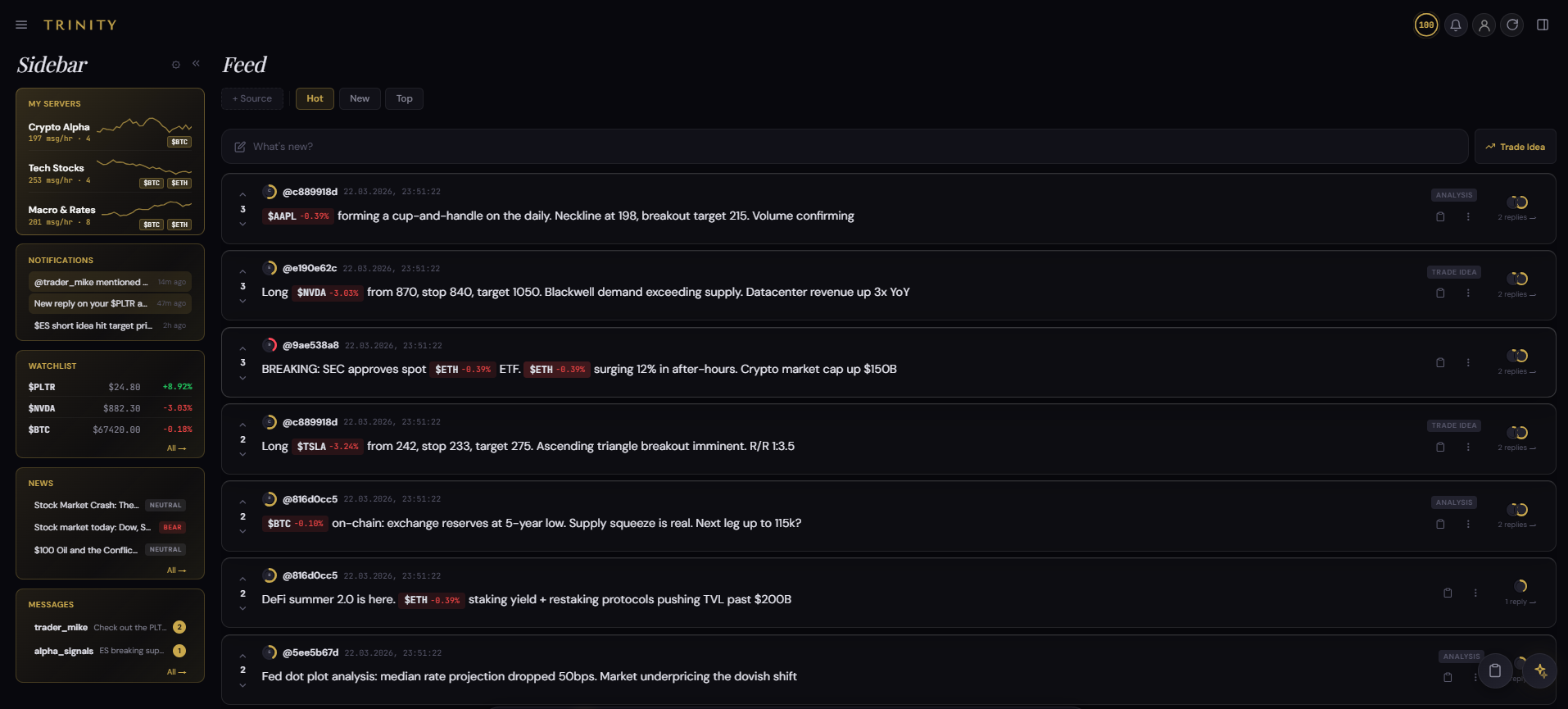Open the user profile icon

[x=1484, y=25]
